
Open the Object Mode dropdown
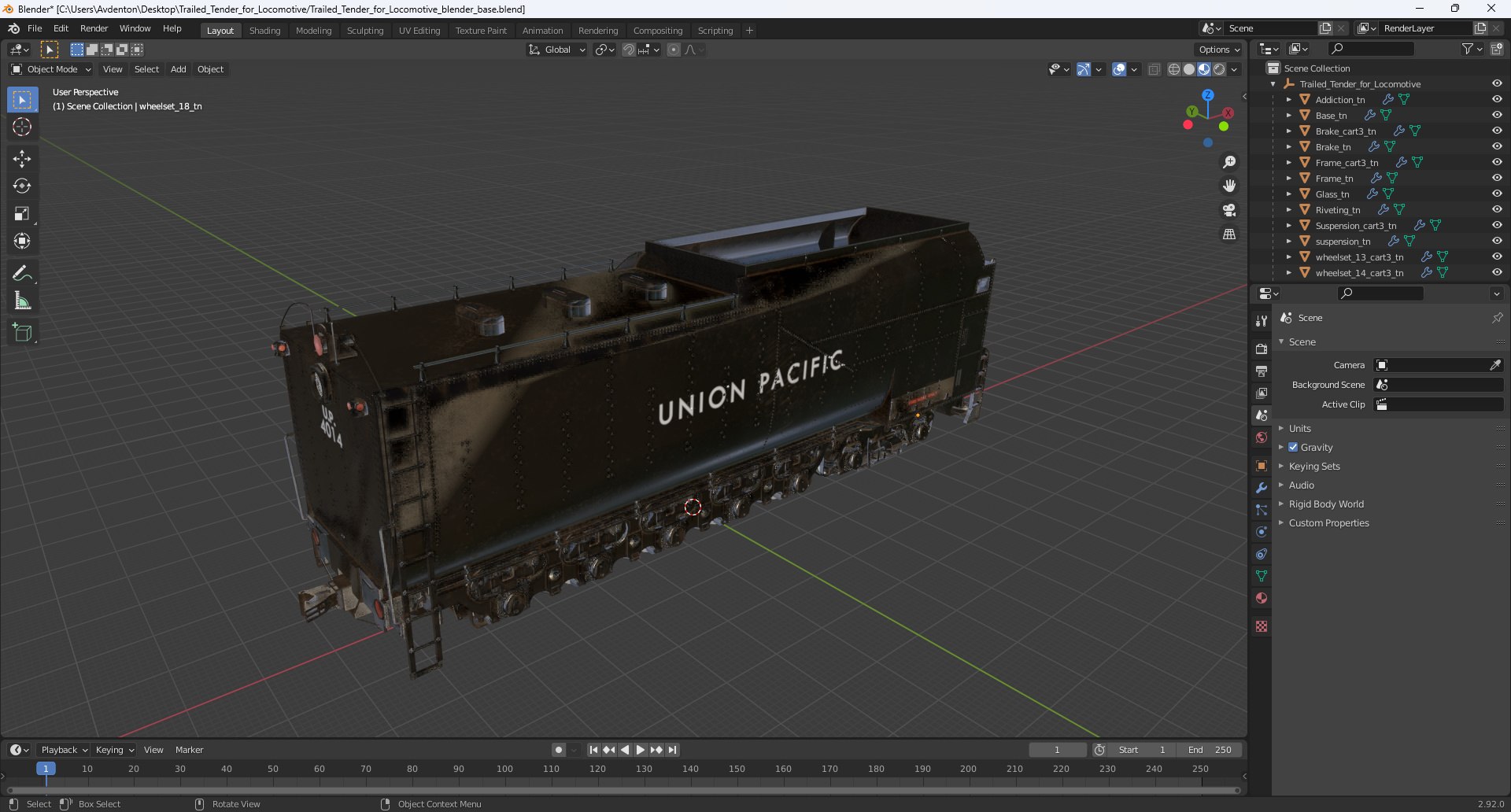point(51,69)
